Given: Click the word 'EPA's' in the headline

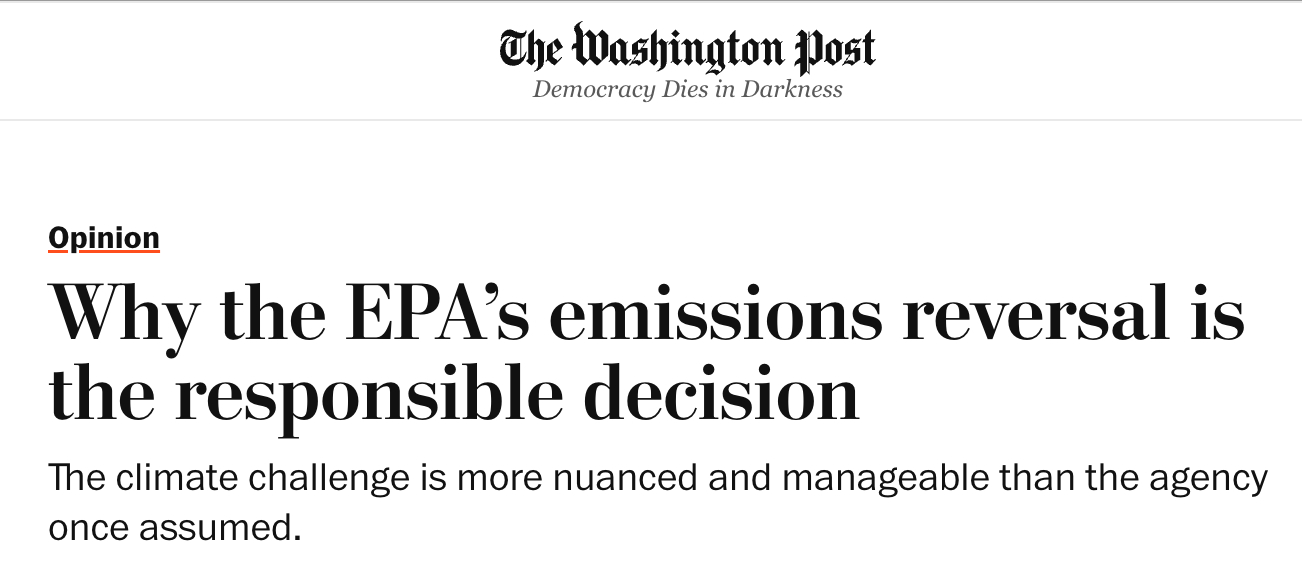Looking at the screenshot, I should coord(438,313).
